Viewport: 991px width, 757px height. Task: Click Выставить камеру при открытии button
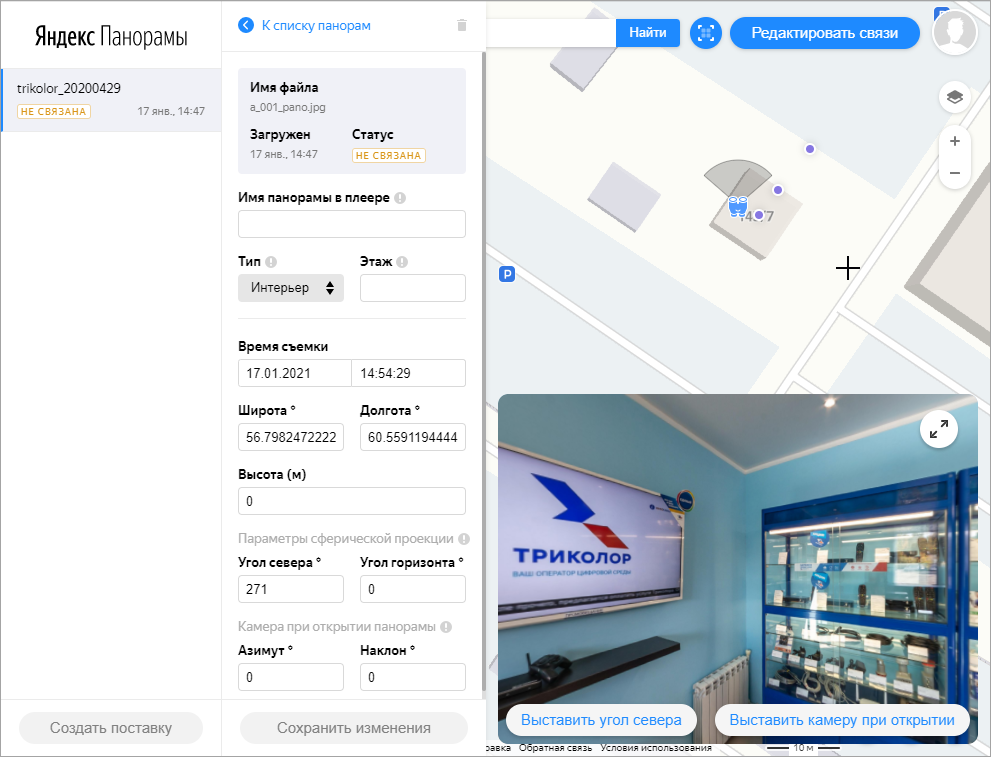coord(842,720)
